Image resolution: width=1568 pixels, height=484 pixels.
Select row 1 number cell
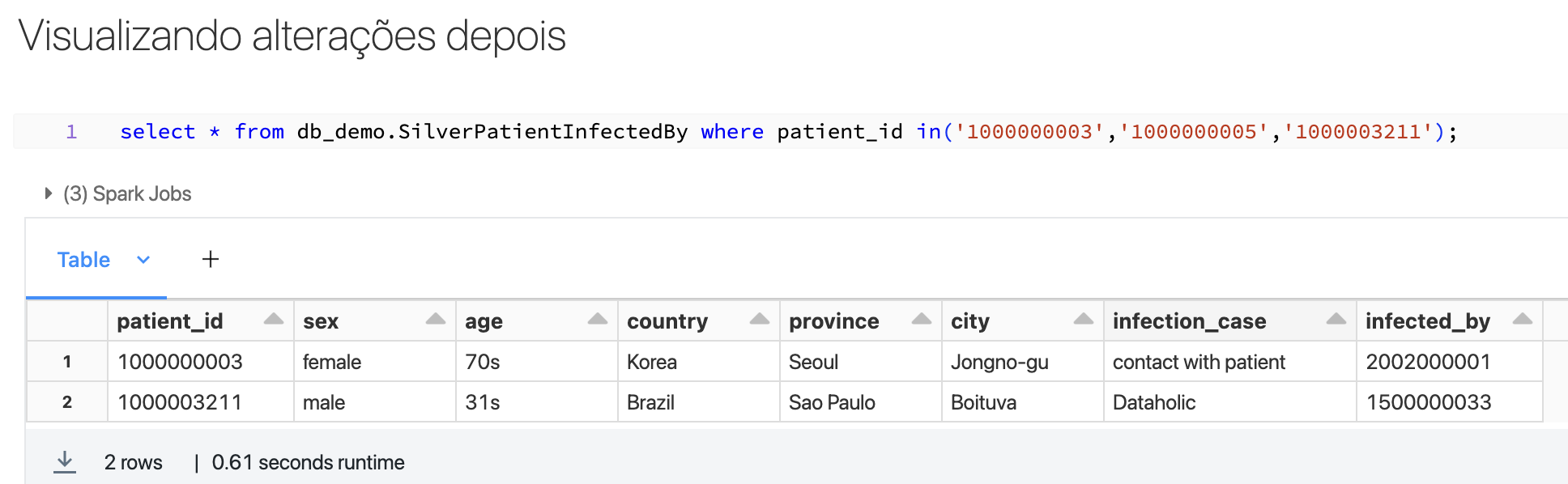coord(67,362)
